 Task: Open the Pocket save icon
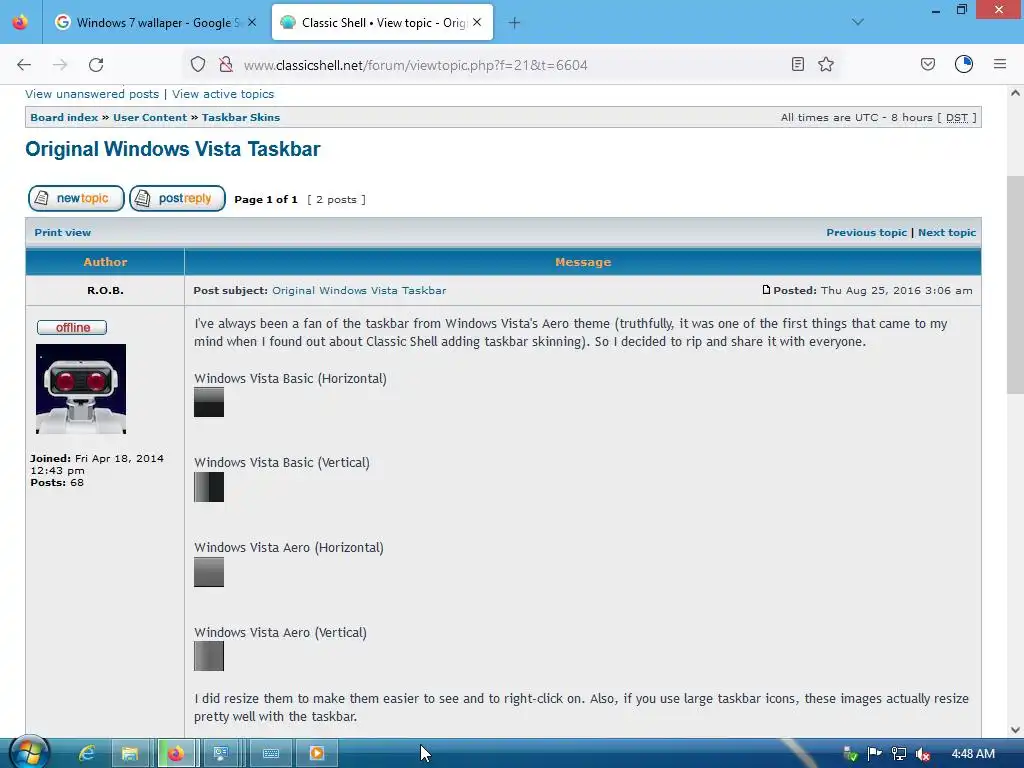click(x=928, y=64)
